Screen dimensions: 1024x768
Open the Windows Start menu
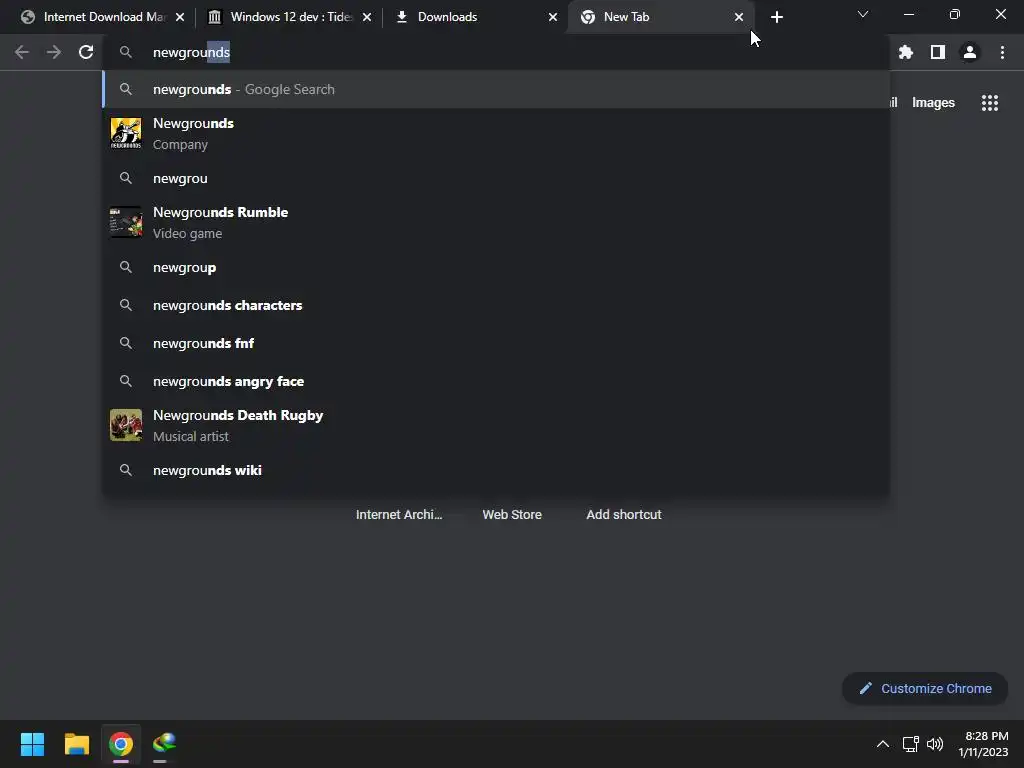(x=32, y=744)
